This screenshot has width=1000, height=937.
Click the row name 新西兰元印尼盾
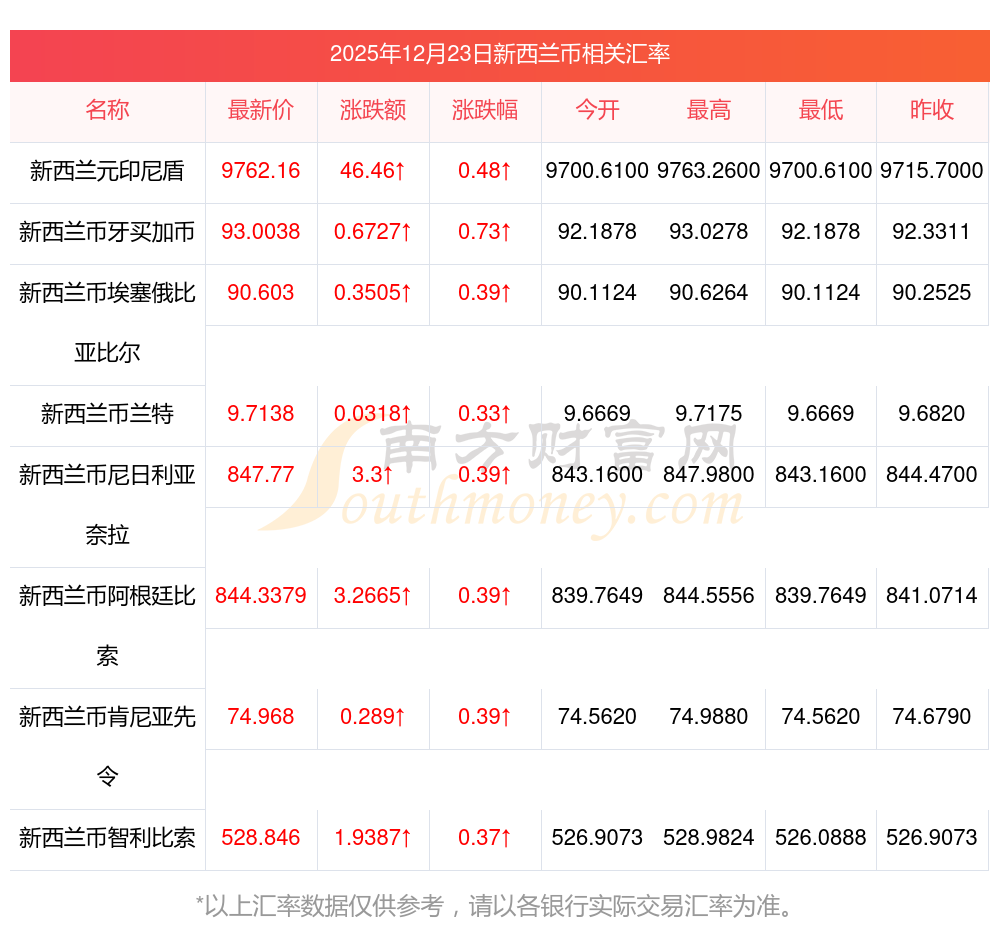tap(107, 171)
